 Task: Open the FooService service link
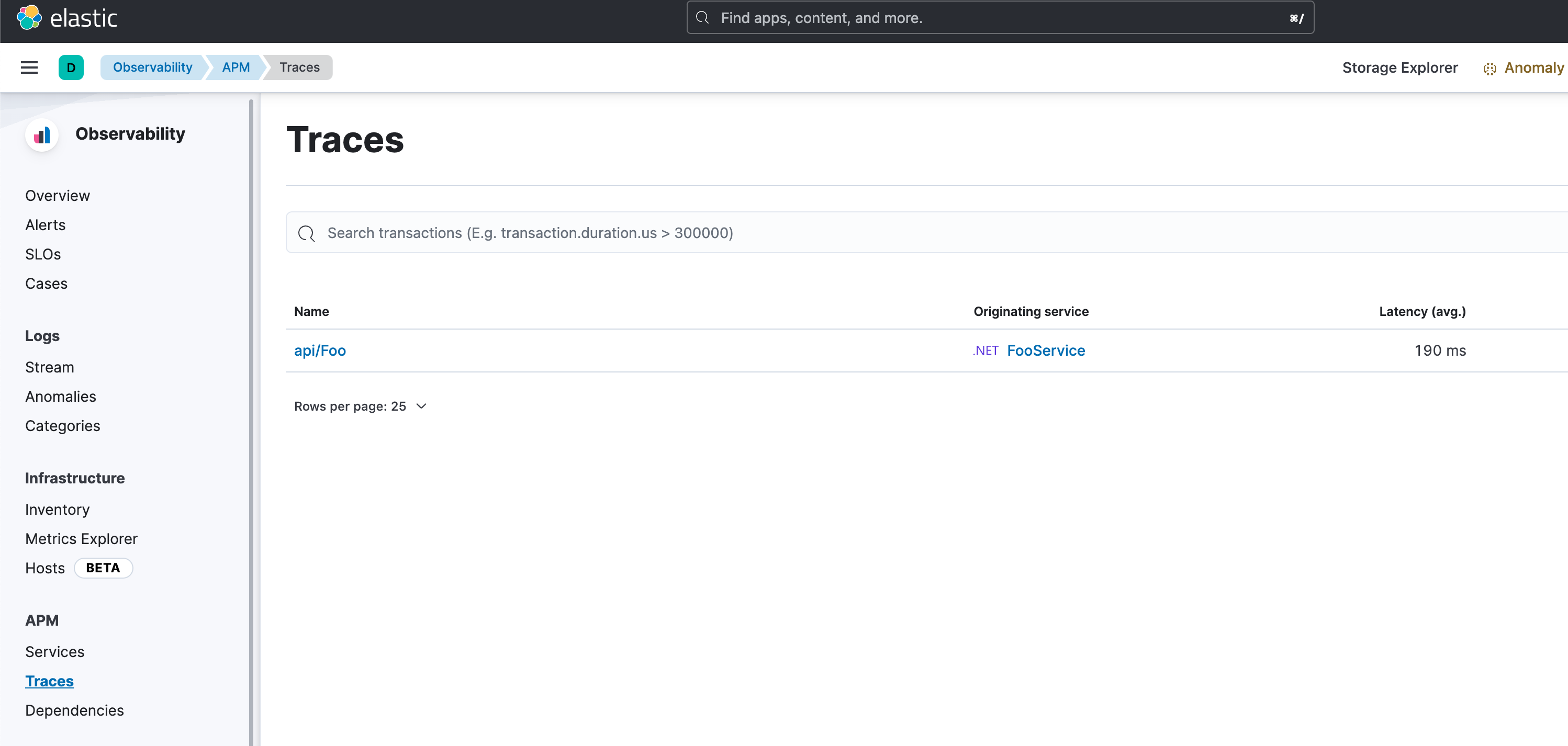(1045, 351)
